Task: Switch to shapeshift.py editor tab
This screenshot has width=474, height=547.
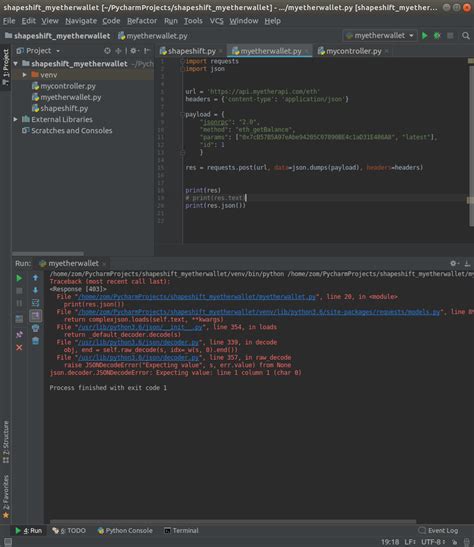Action: pyautogui.click(x=191, y=51)
